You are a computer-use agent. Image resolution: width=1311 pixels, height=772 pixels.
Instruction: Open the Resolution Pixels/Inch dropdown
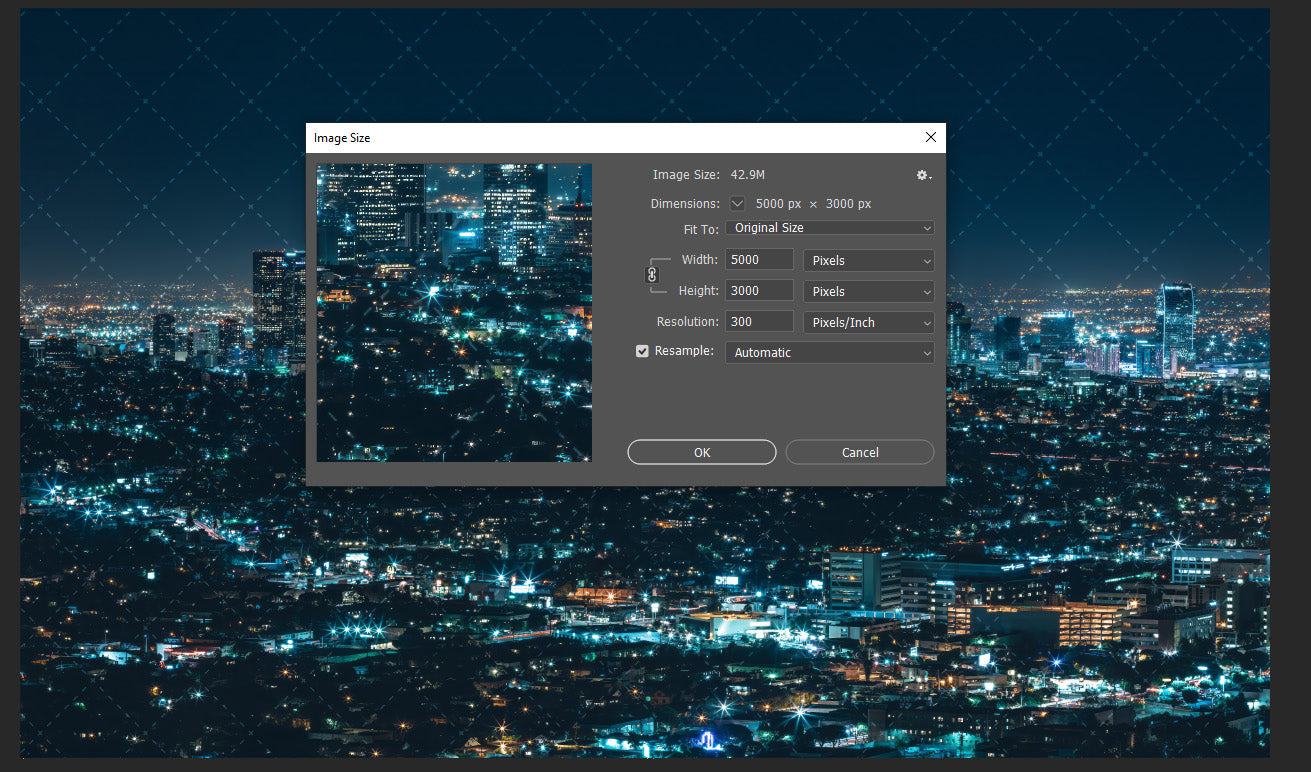point(869,322)
